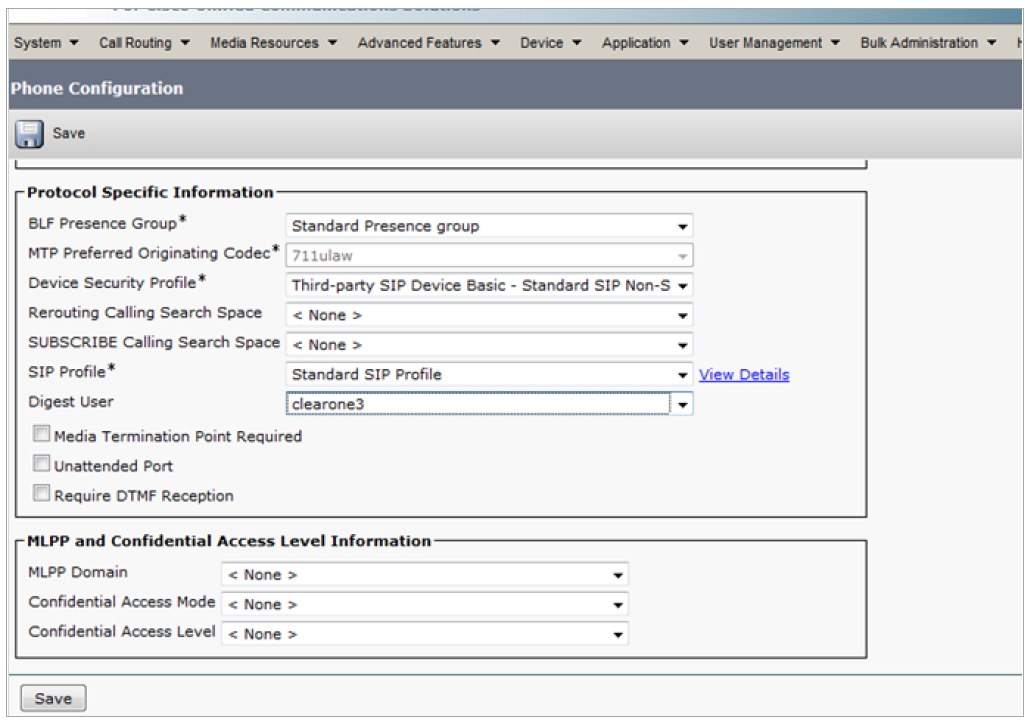Open the Application menu

click(x=645, y=43)
